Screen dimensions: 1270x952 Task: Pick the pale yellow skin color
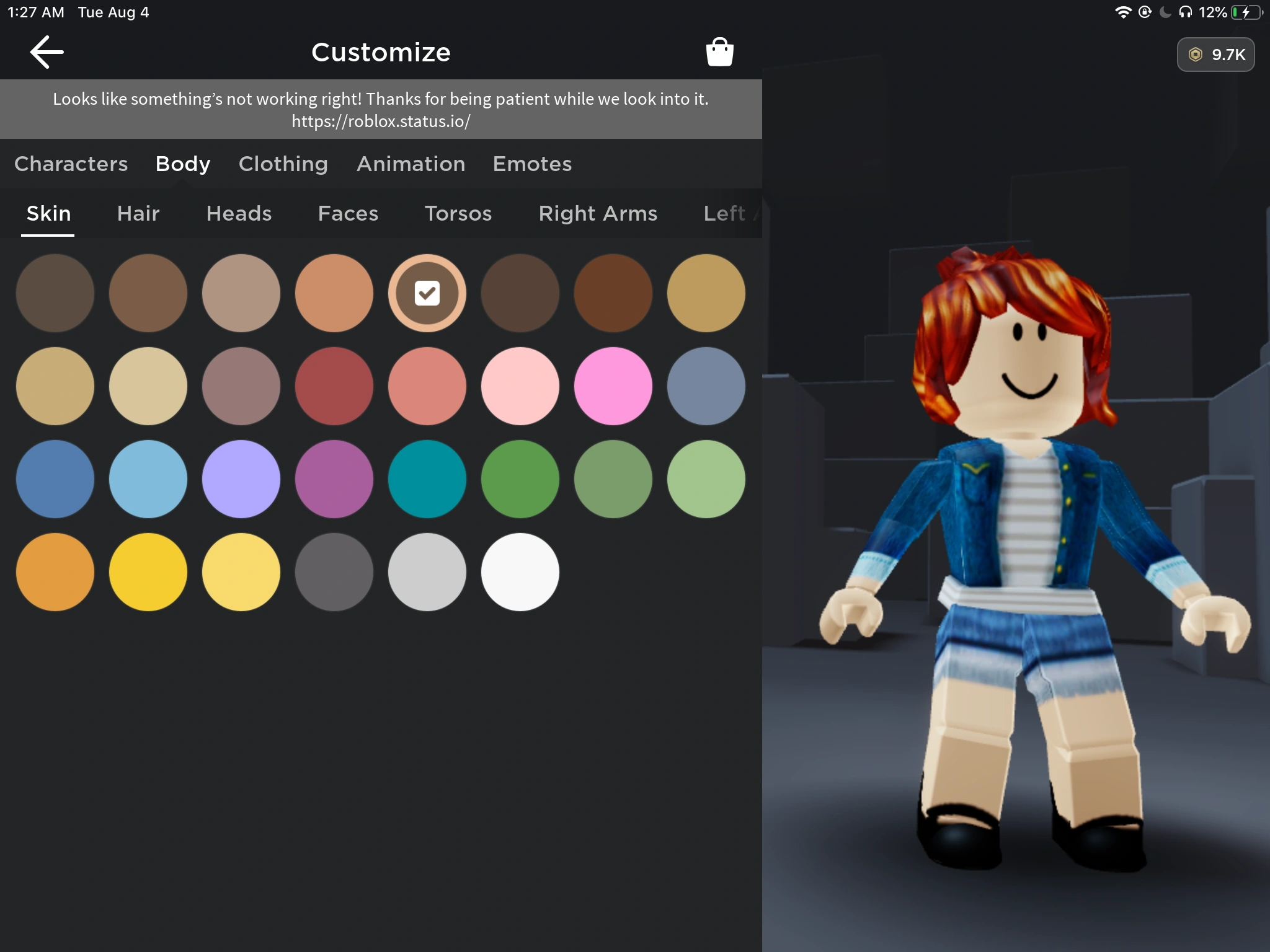241,572
